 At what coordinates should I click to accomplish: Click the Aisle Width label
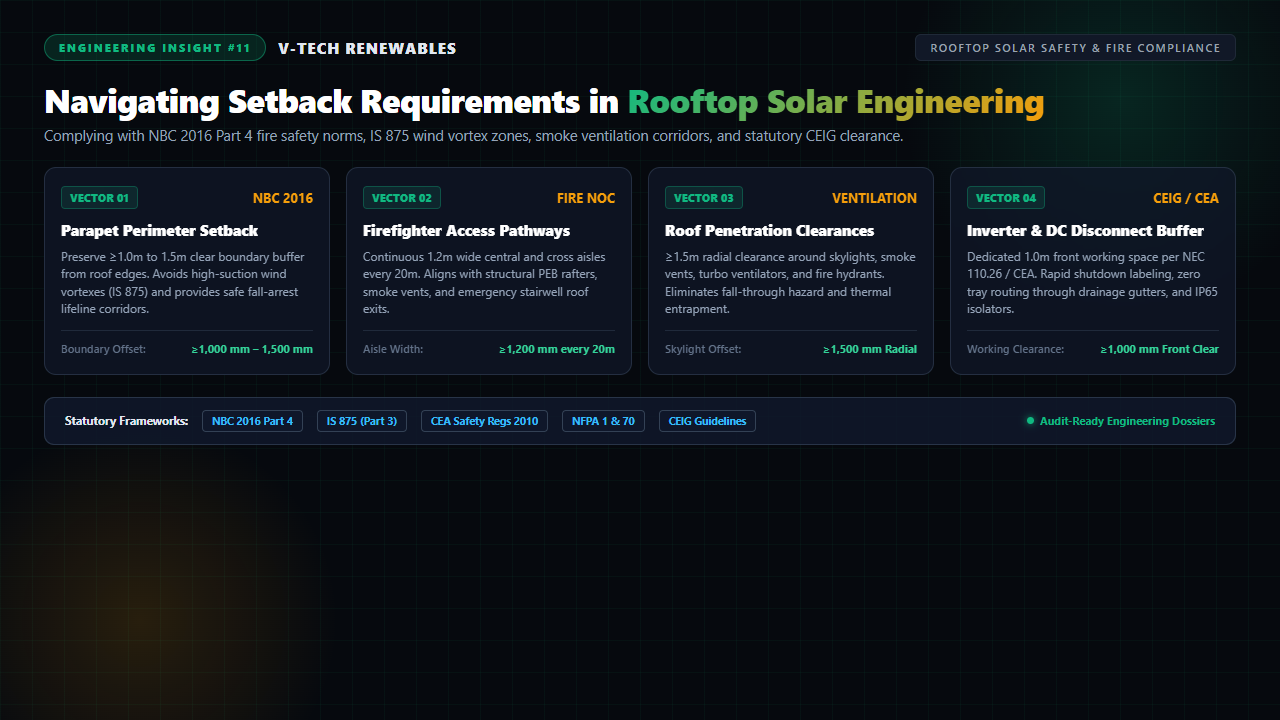coord(393,350)
